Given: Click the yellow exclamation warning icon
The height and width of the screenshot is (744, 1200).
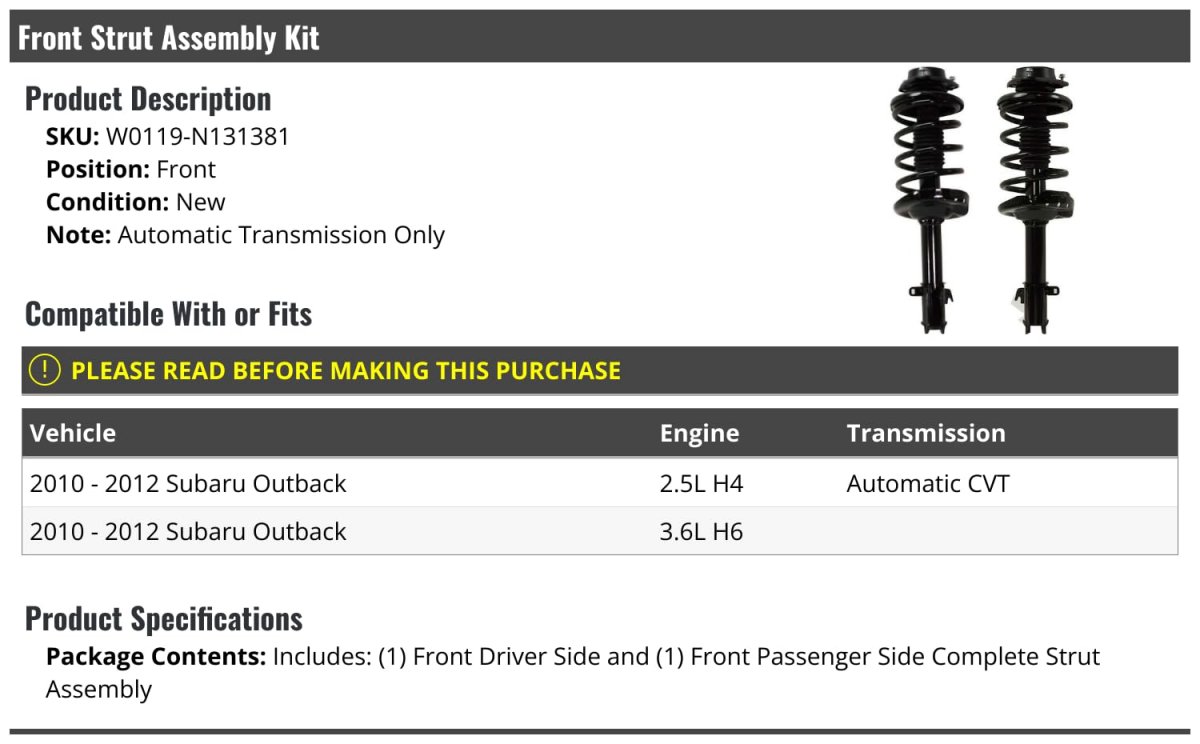Looking at the screenshot, I should point(45,370).
